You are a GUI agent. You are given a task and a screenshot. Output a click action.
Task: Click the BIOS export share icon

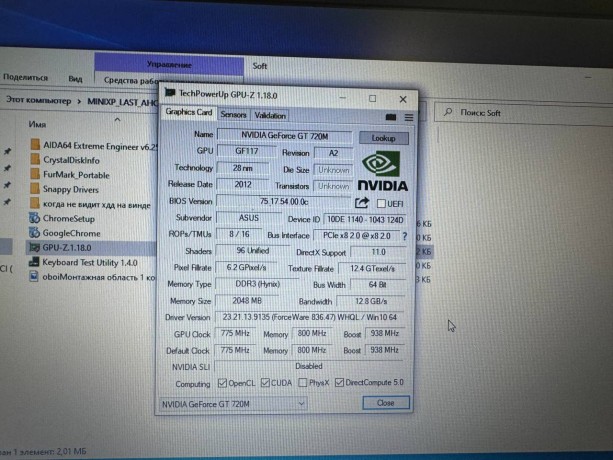362,202
